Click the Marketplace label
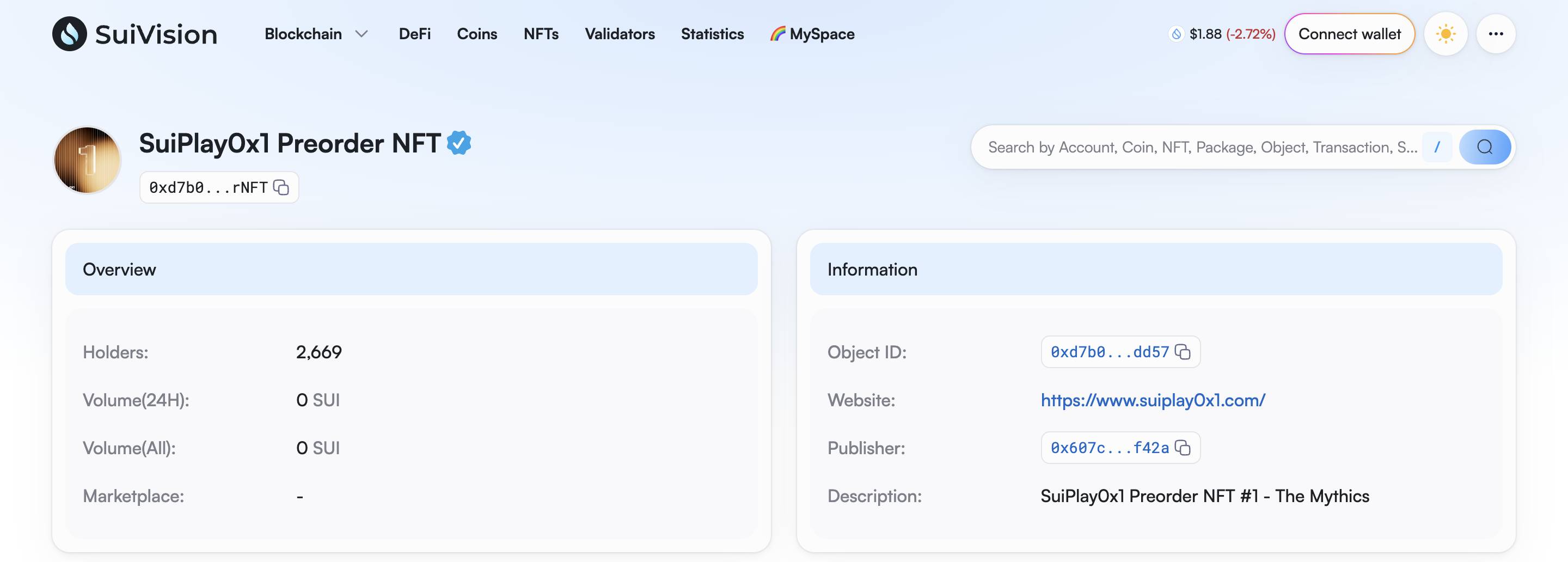 click(x=133, y=496)
